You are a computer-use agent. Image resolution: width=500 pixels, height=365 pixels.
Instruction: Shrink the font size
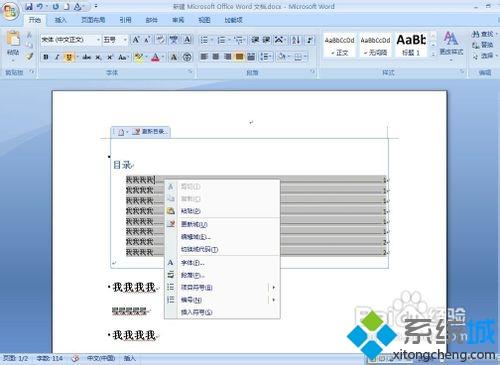coord(147,40)
